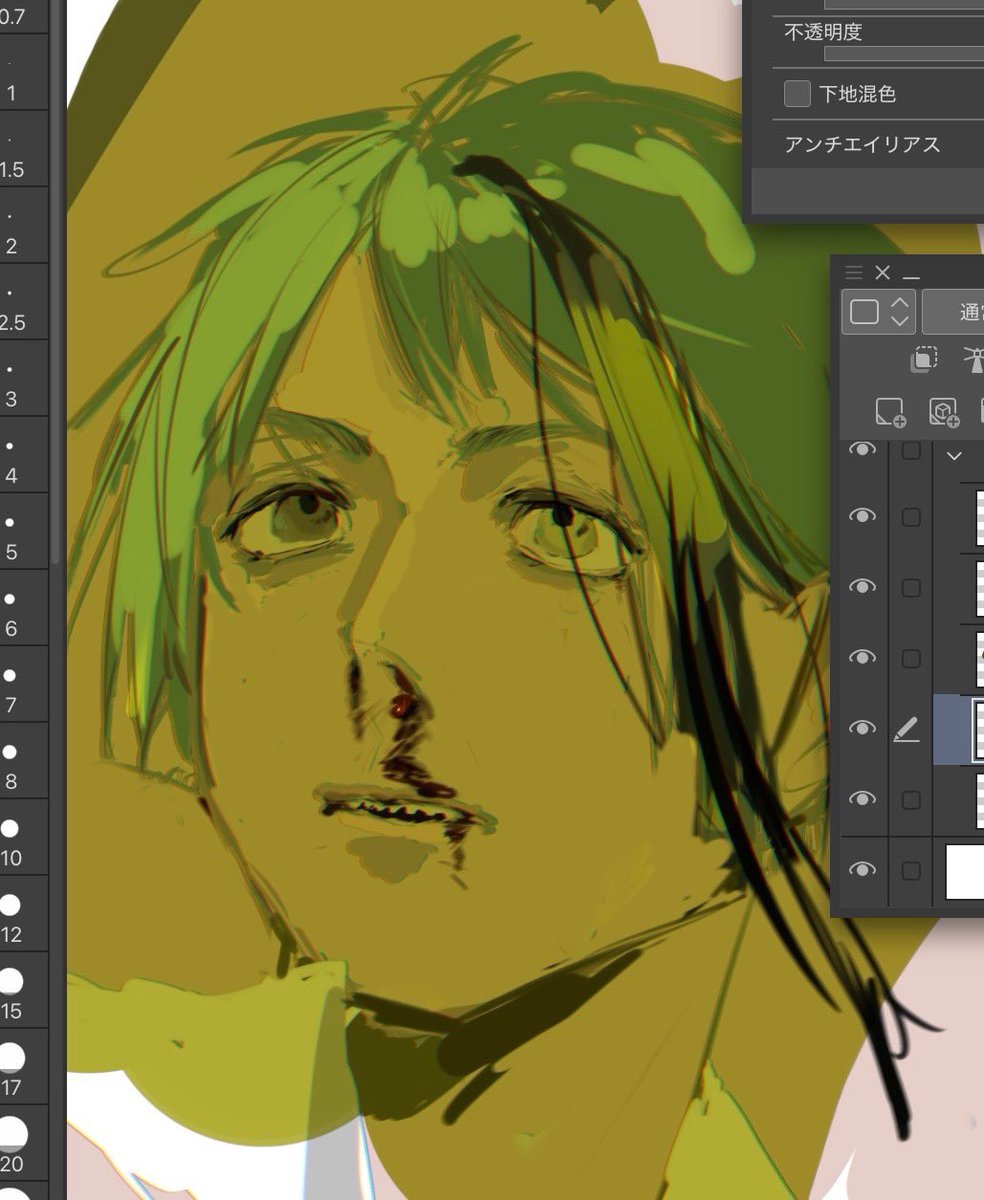The image size is (984, 1200).
Task: Create a new vector layer
Action: pos(943,412)
